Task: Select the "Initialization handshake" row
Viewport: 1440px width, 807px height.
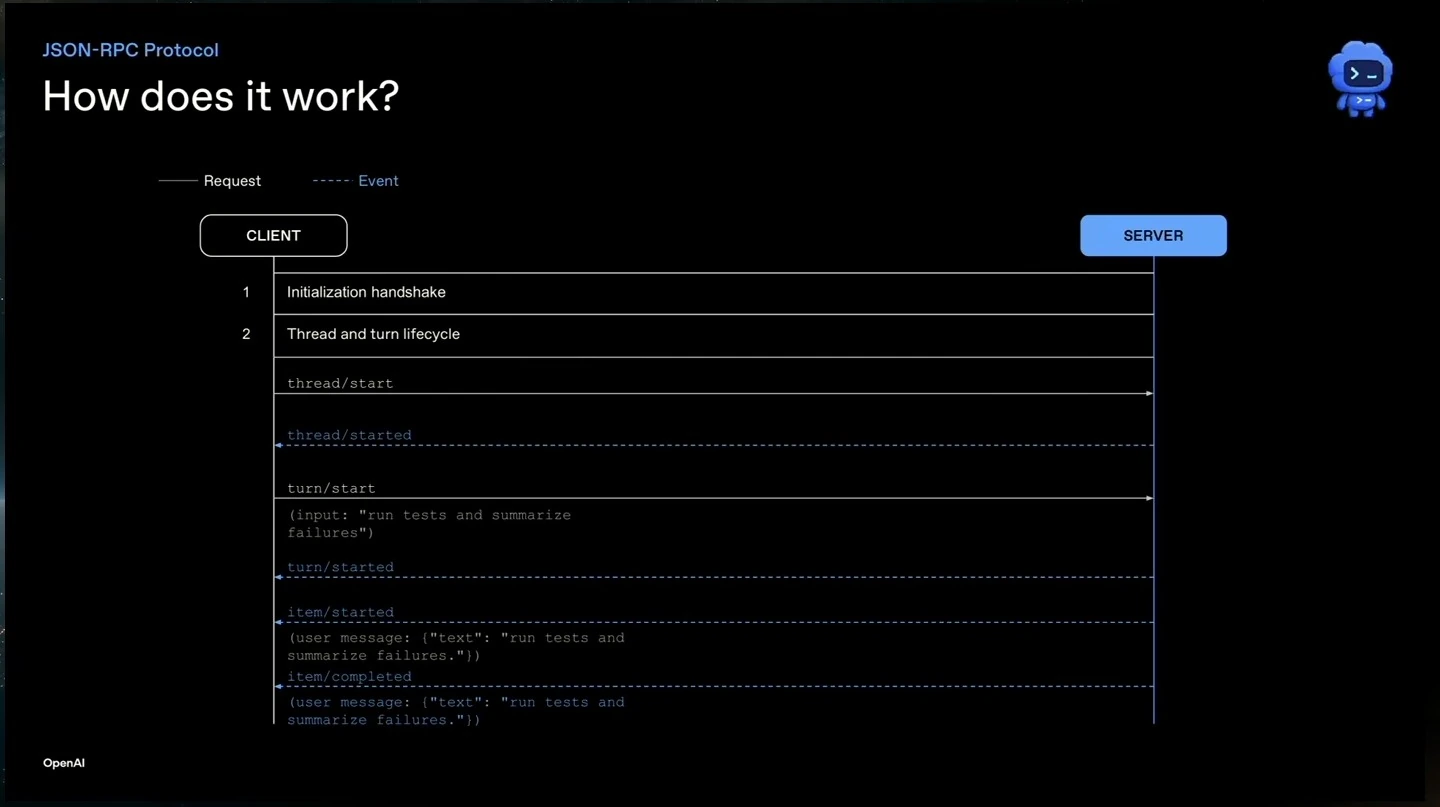Action: pos(714,293)
